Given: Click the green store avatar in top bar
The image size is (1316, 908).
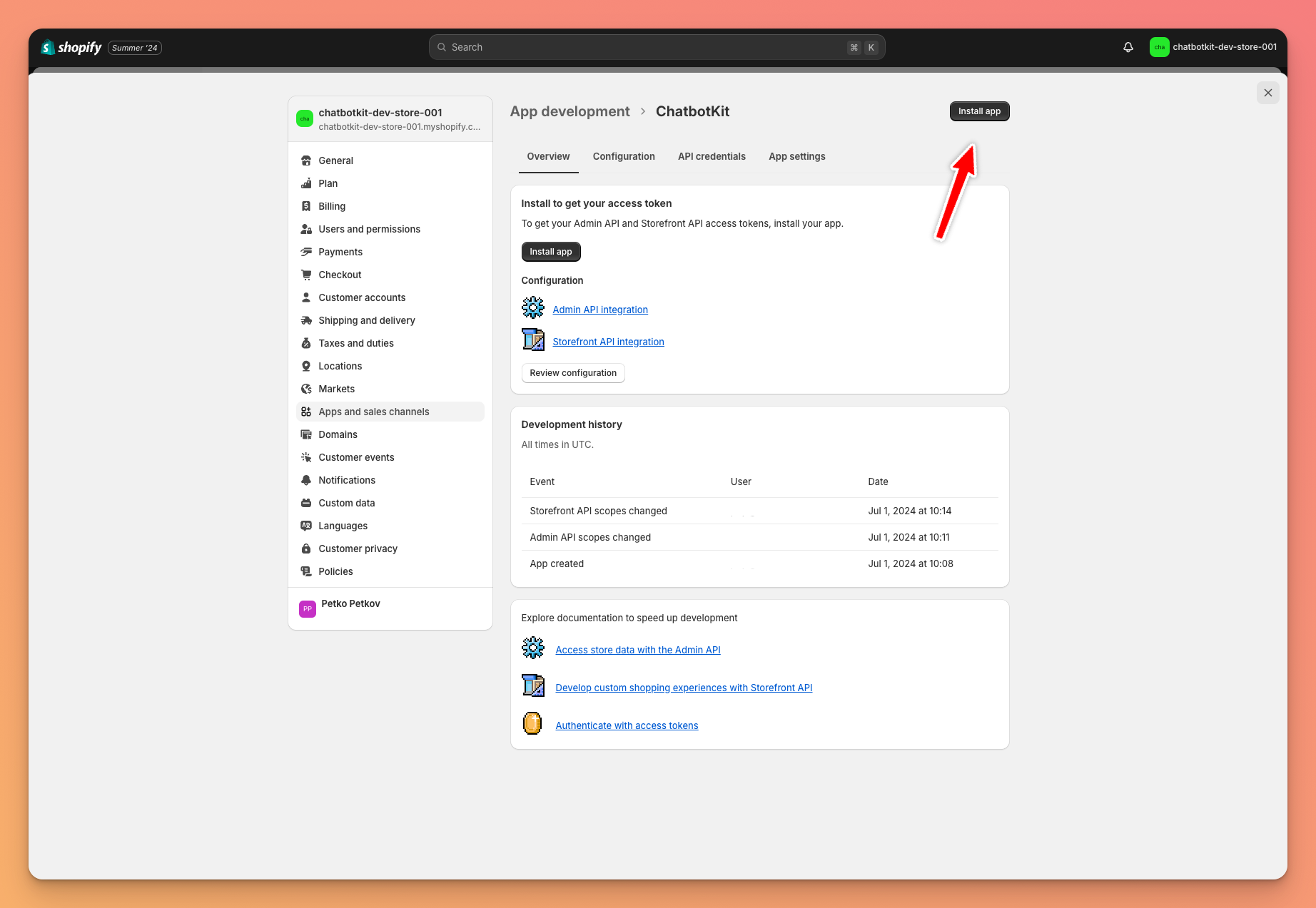Looking at the screenshot, I should click(1159, 47).
